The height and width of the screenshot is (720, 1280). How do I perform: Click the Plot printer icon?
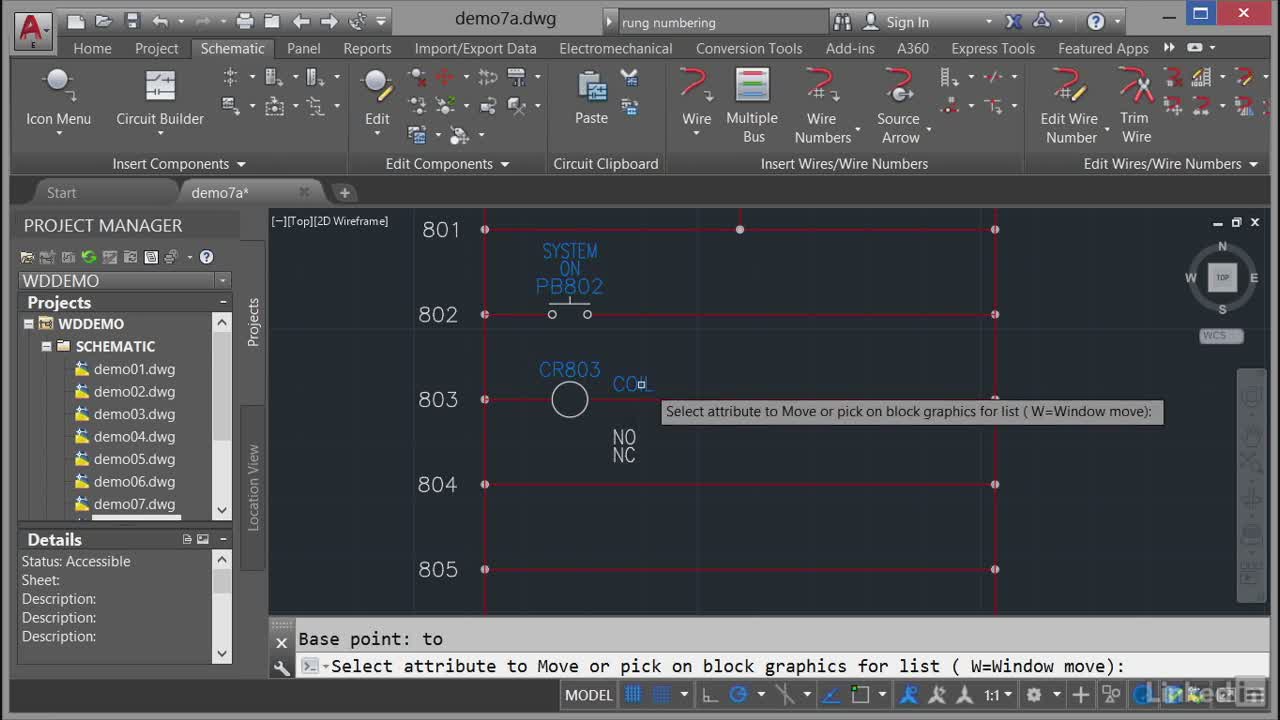(x=245, y=21)
